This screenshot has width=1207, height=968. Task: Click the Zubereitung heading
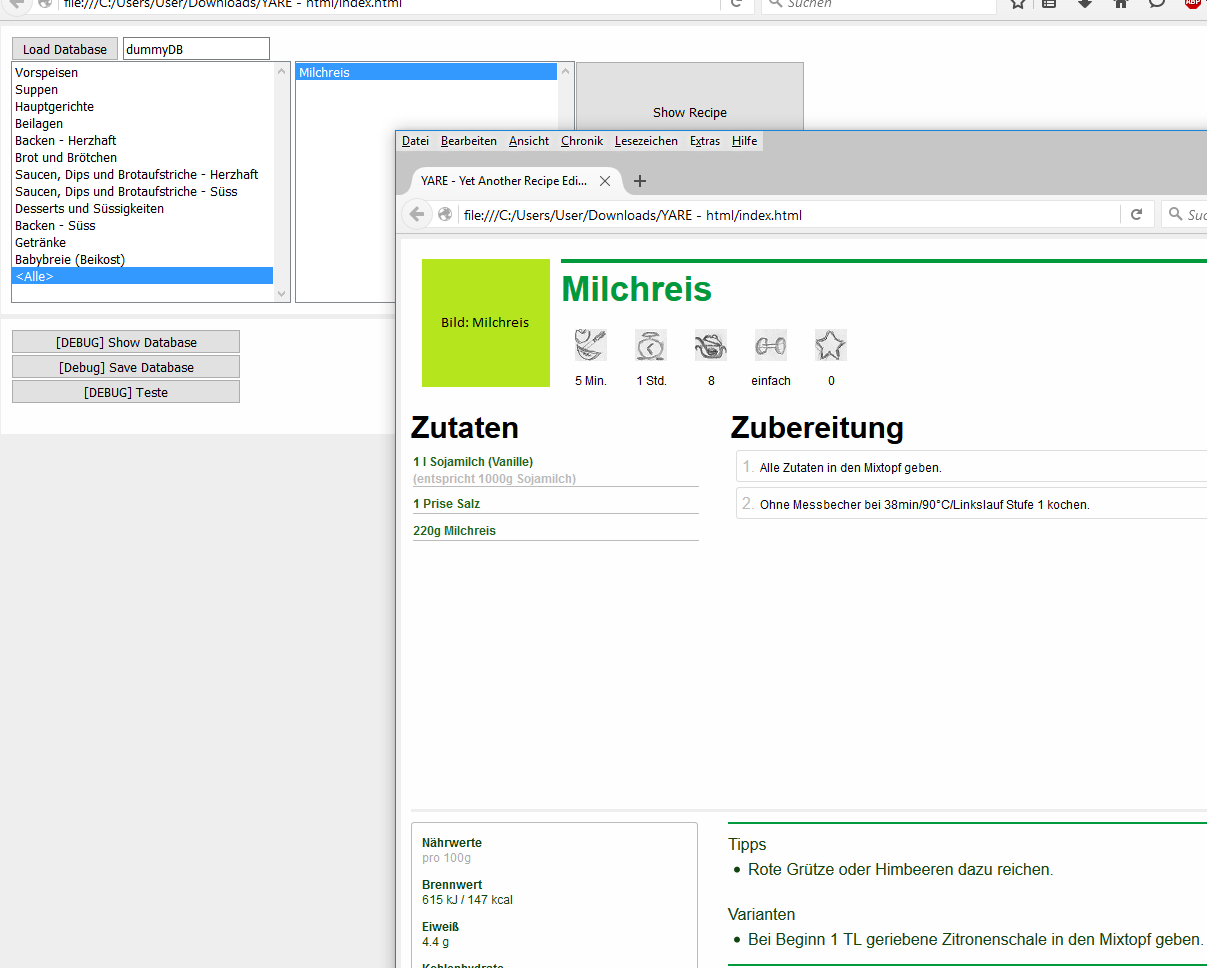pos(817,428)
